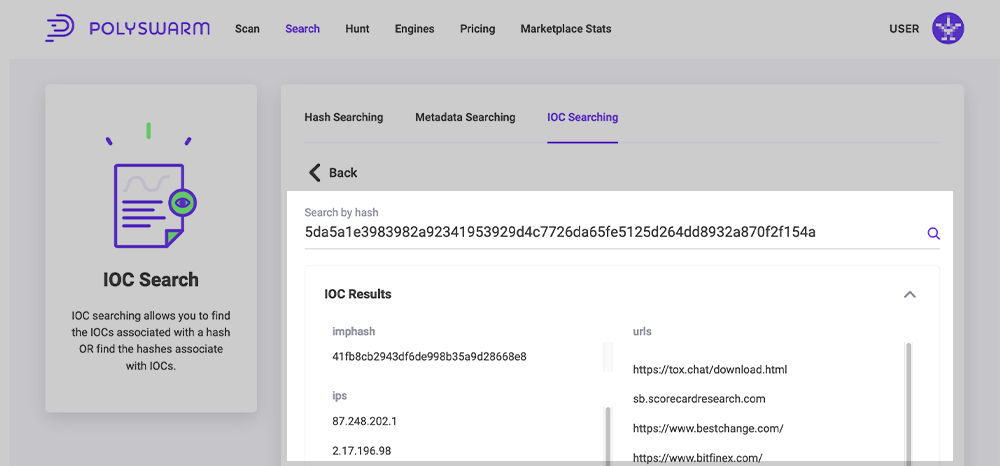Go to the Hunt page

[x=357, y=29]
